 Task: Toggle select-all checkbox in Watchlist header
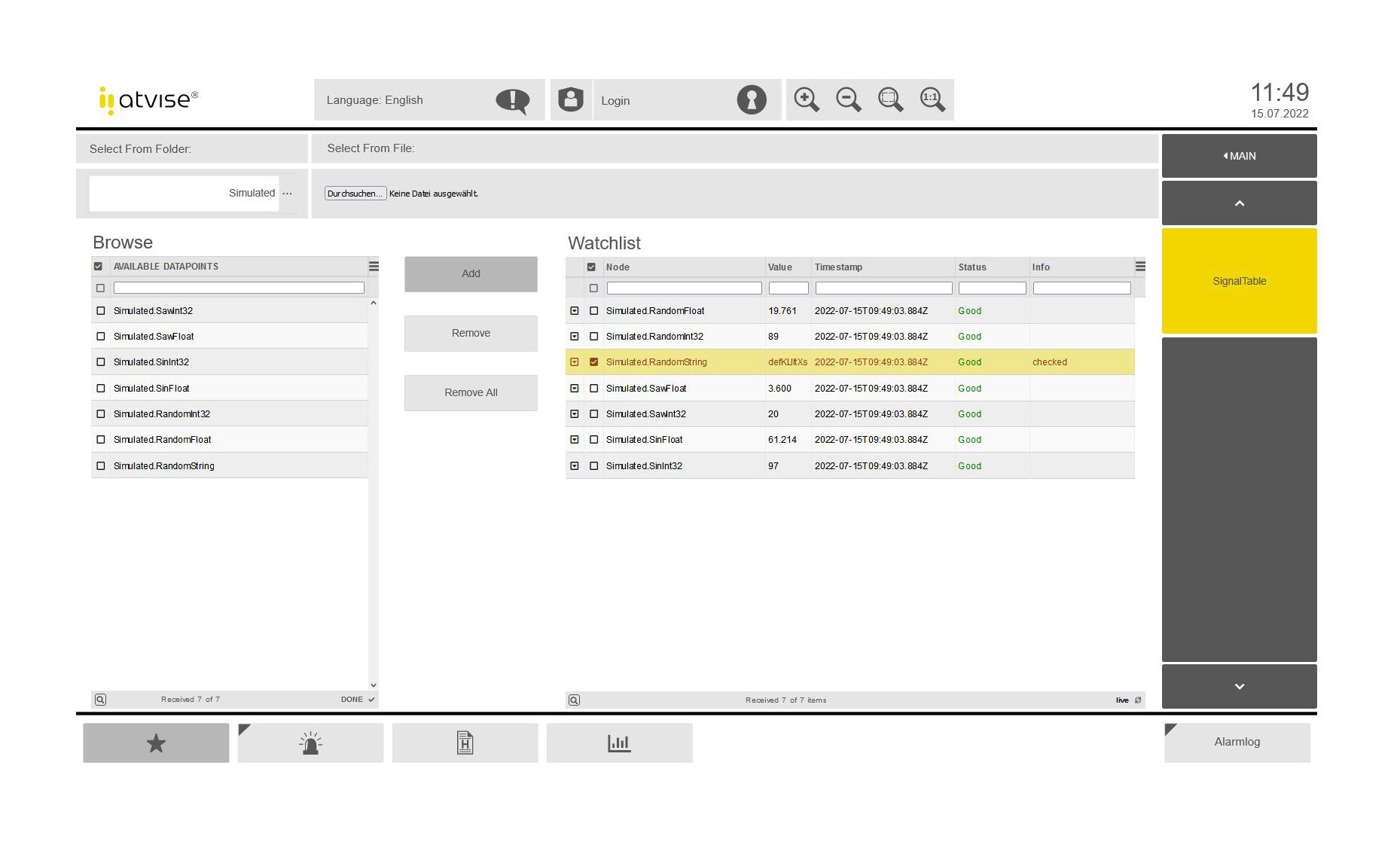(591, 267)
